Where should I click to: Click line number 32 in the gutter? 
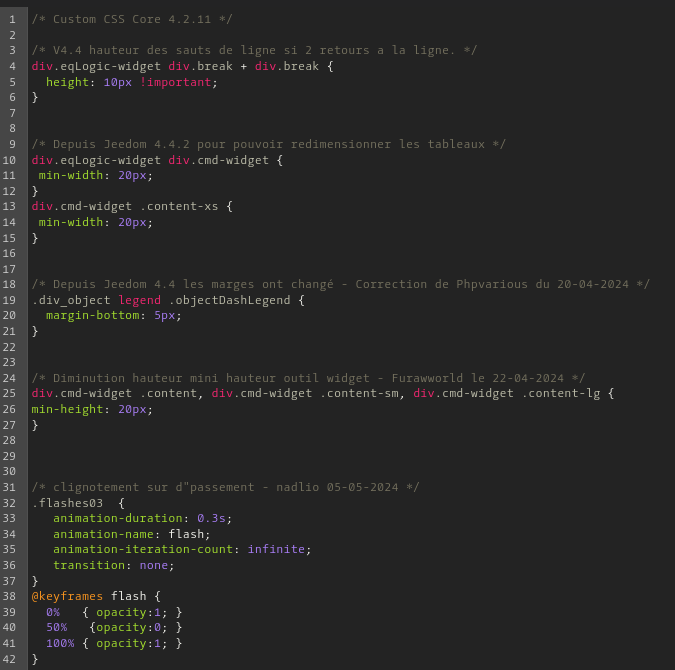[9, 503]
